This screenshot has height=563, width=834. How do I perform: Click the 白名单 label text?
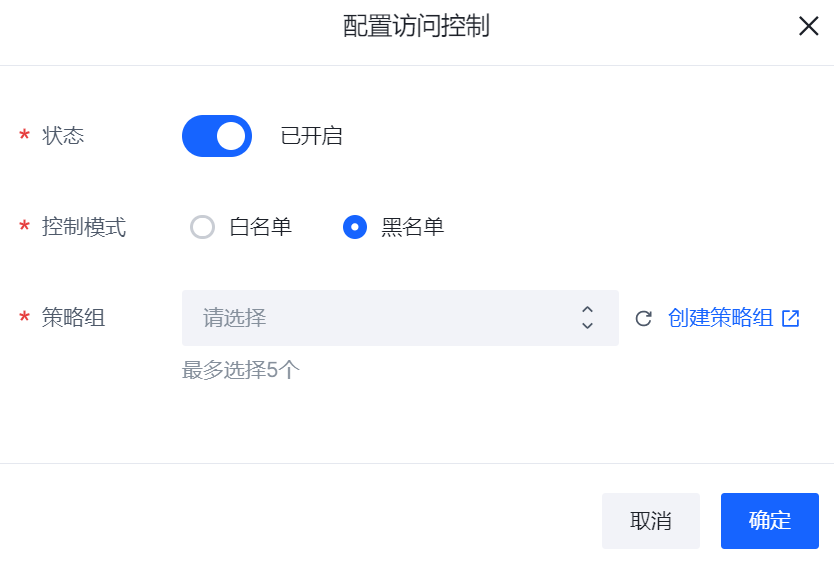[261, 227]
